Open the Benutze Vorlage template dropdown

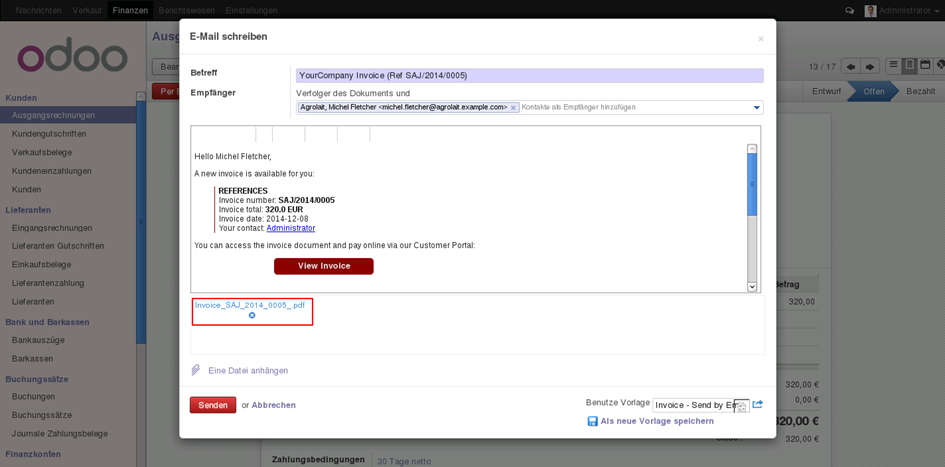point(701,405)
